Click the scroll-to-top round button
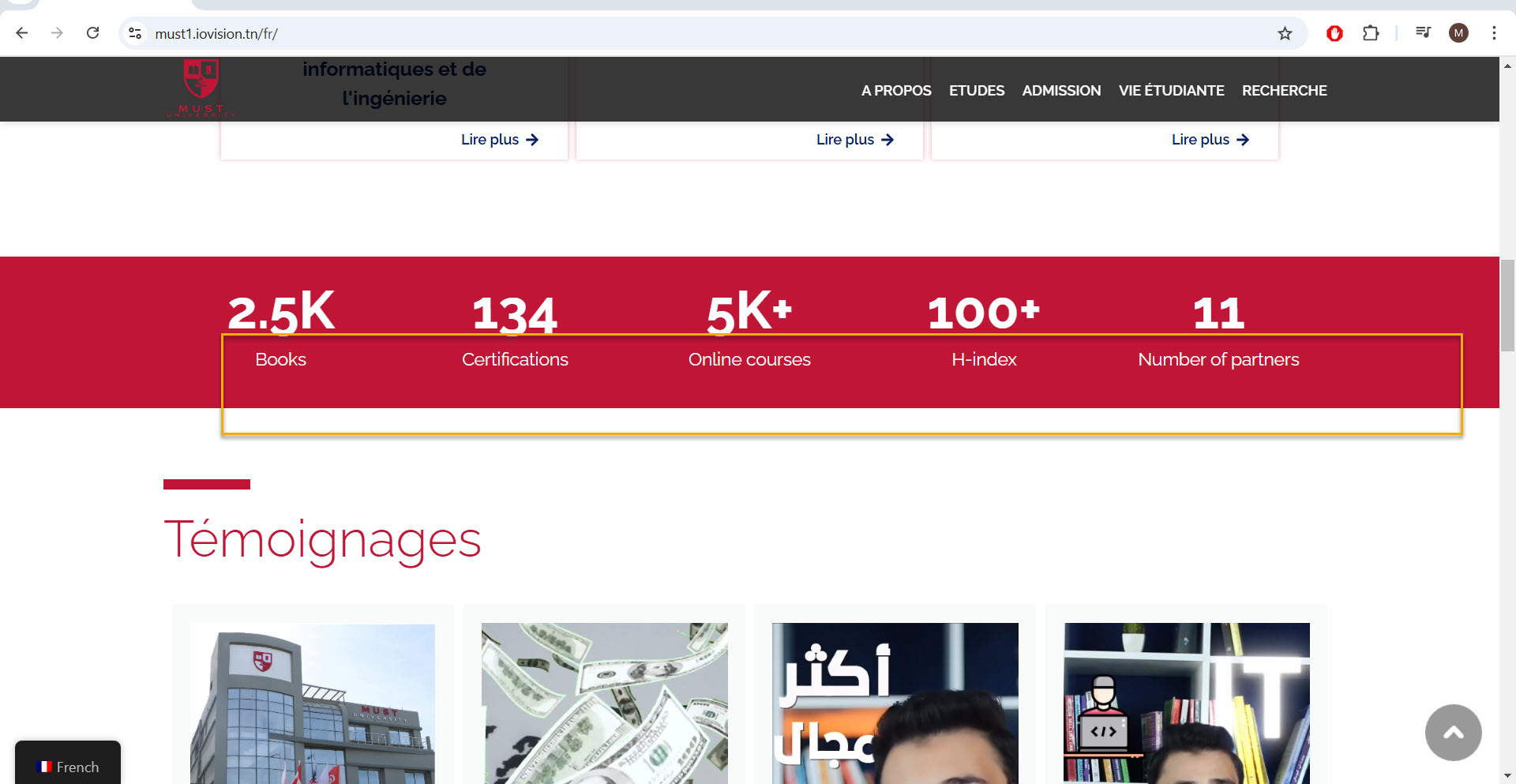1516x784 pixels. [1453, 733]
